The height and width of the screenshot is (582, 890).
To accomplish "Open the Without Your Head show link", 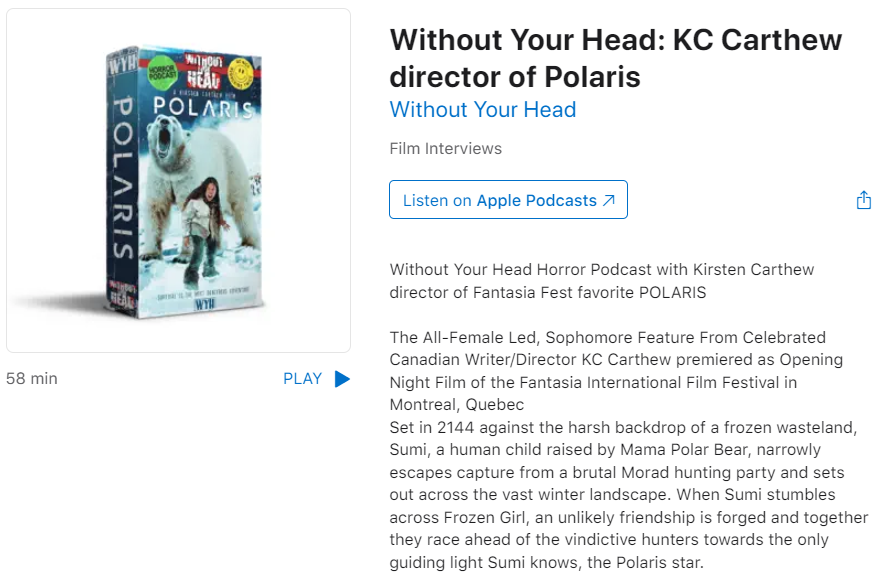I will [482, 110].
